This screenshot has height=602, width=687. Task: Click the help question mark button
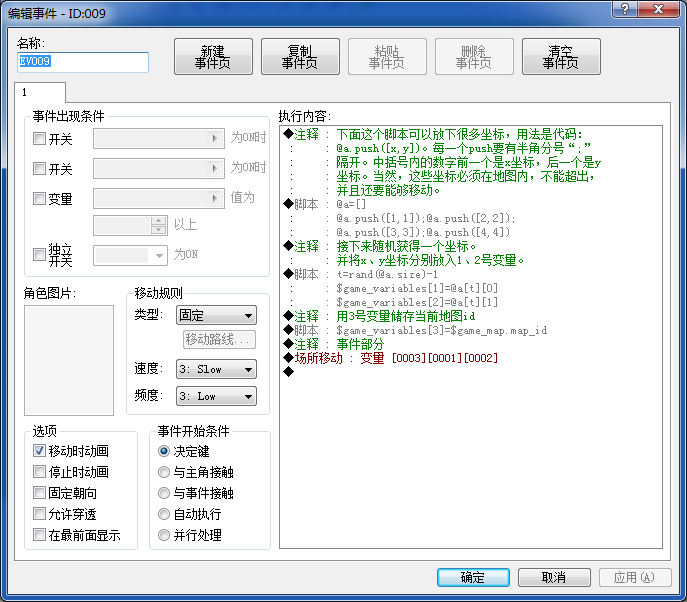(x=625, y=9)
